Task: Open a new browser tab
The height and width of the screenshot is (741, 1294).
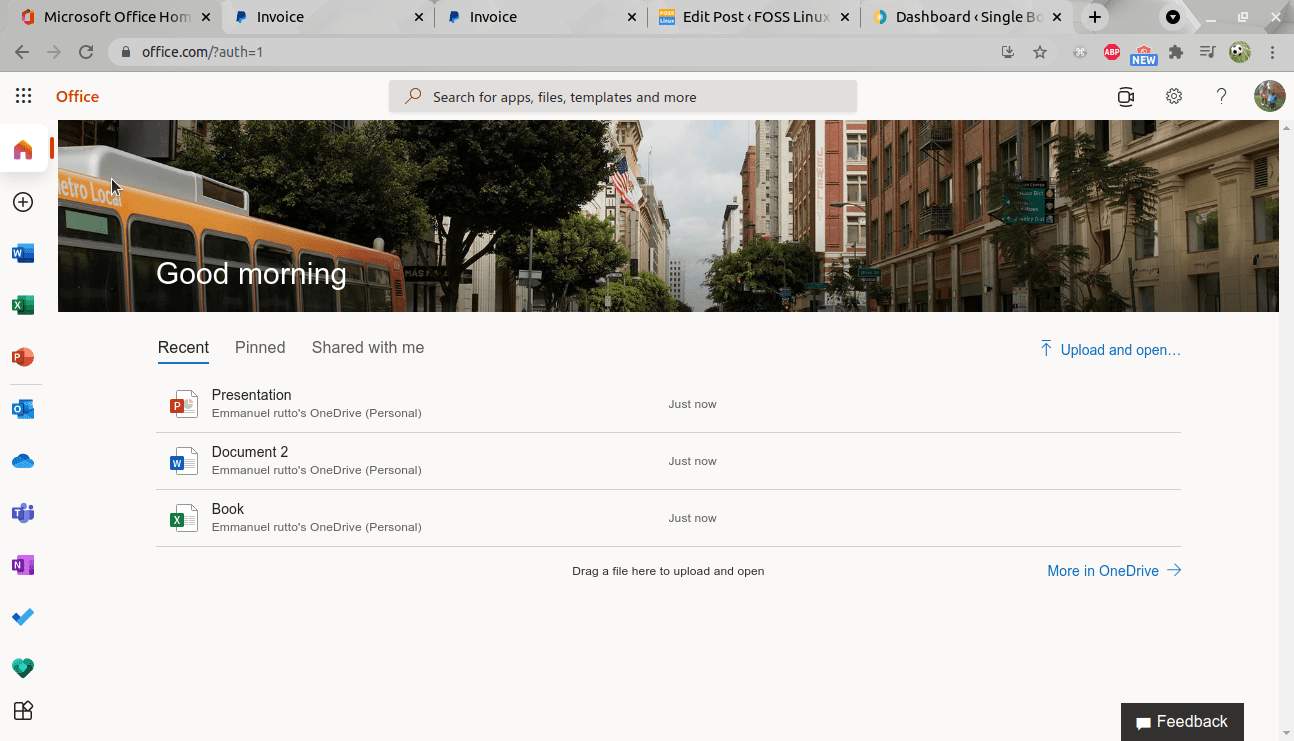Action: 1095,17
